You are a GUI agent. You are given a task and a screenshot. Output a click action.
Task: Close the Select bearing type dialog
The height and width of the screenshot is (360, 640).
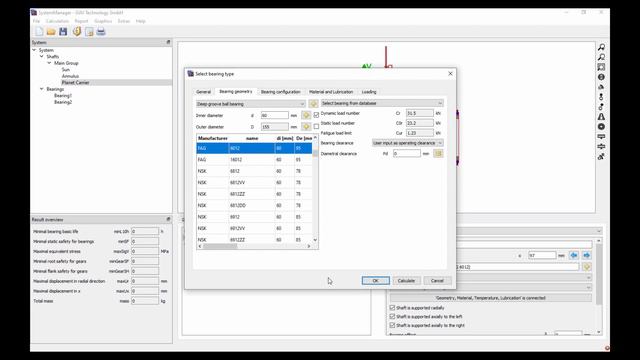tap(450, 73)
